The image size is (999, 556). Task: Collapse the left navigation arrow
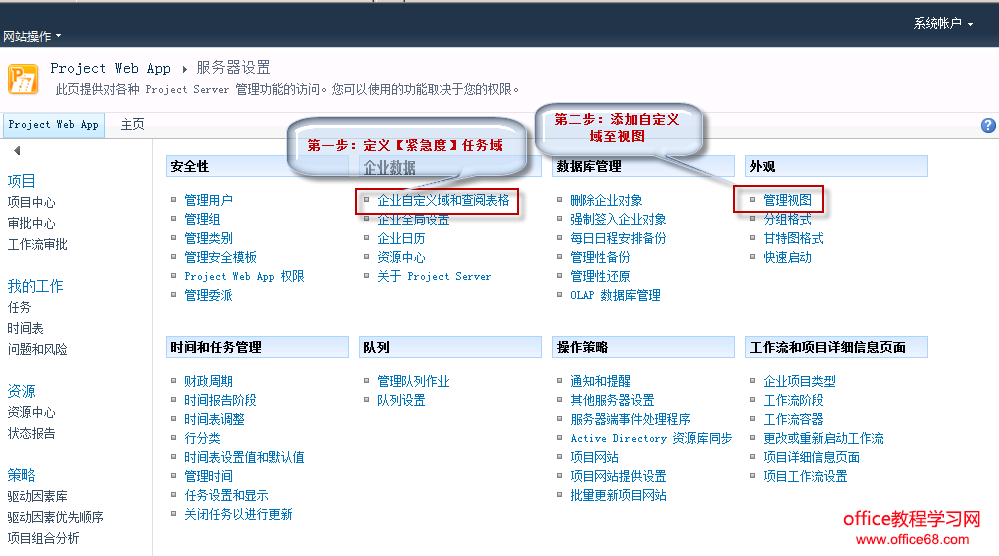pyautogui.click(x=17, y=151)
